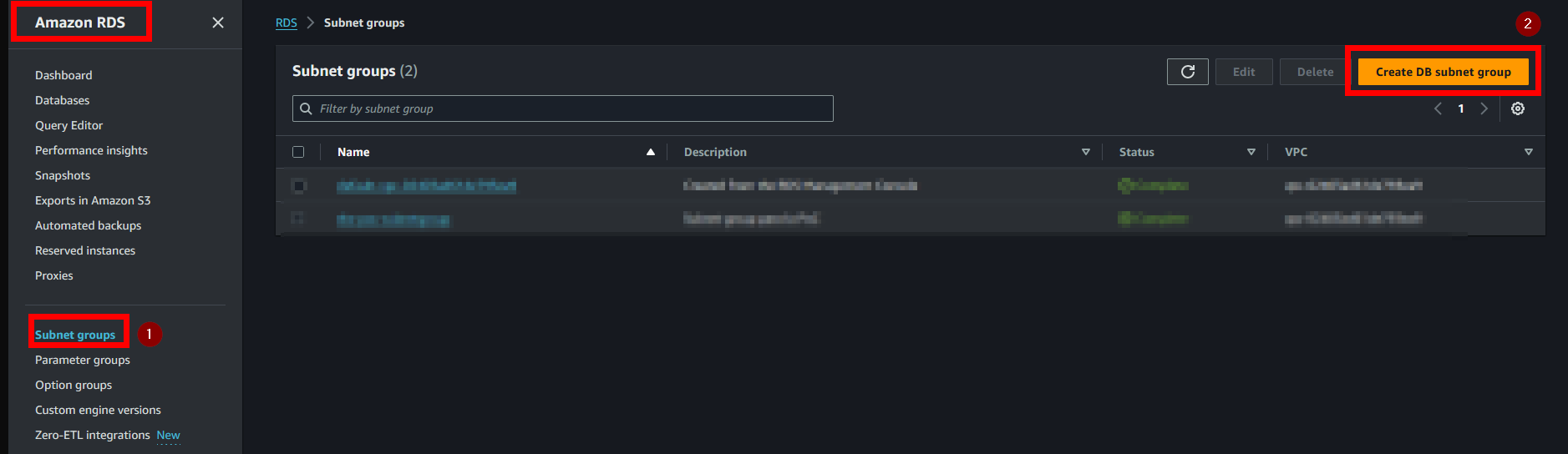Follow the RDS breadcrumb link

click(287, 23)
